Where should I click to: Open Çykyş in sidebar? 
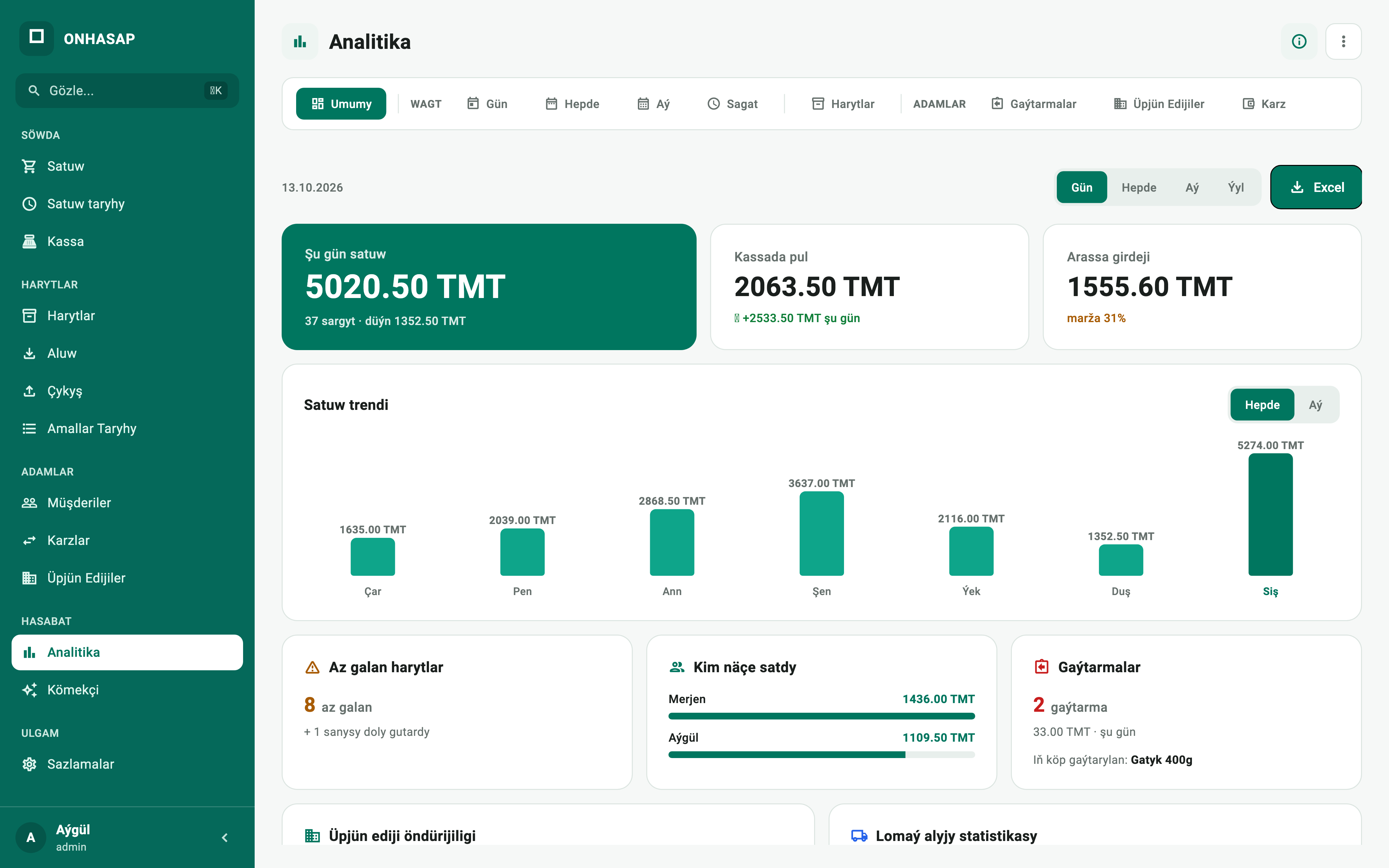(x=127, y=391)
